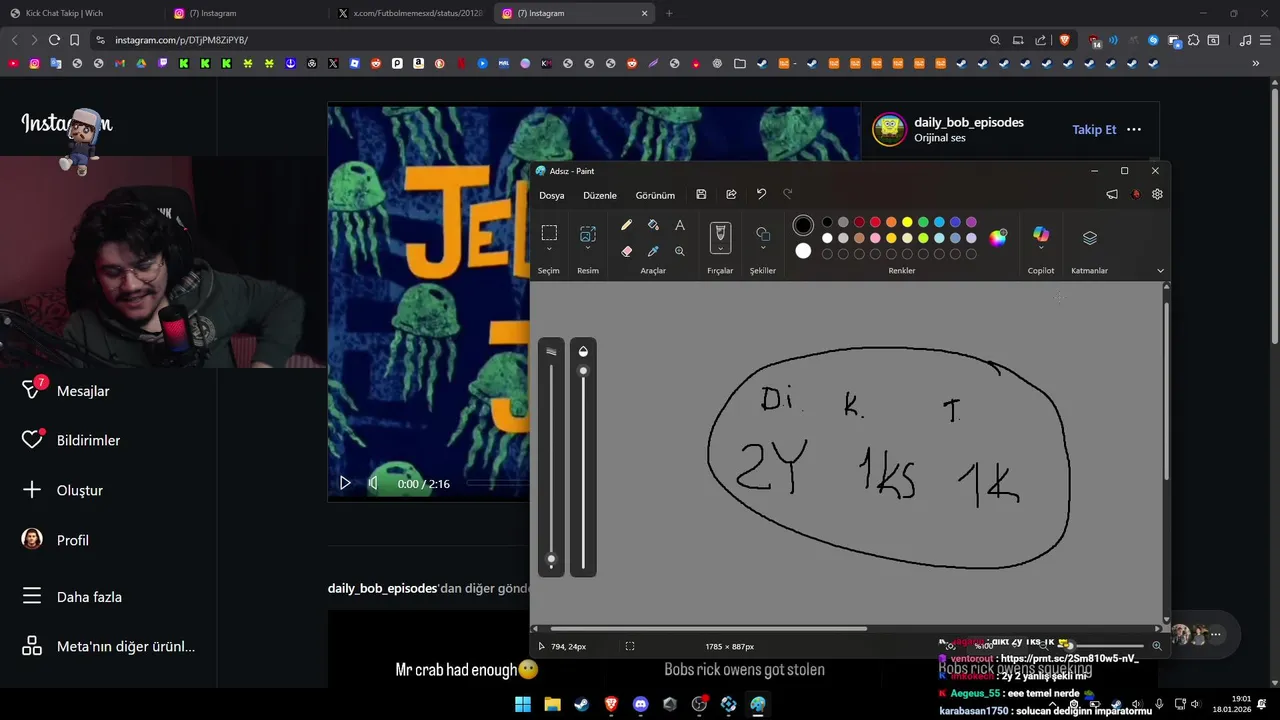Click the Instagram address bar URL
This screenshot has height=720, width=1280.
coord(181,40)
